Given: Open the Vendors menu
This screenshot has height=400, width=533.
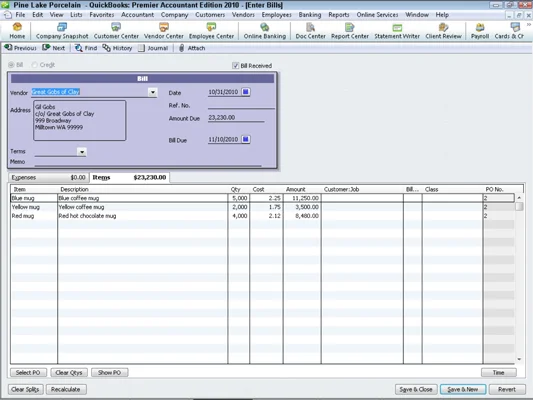Looking at the screenshot, I should click(x=243, y=15).
